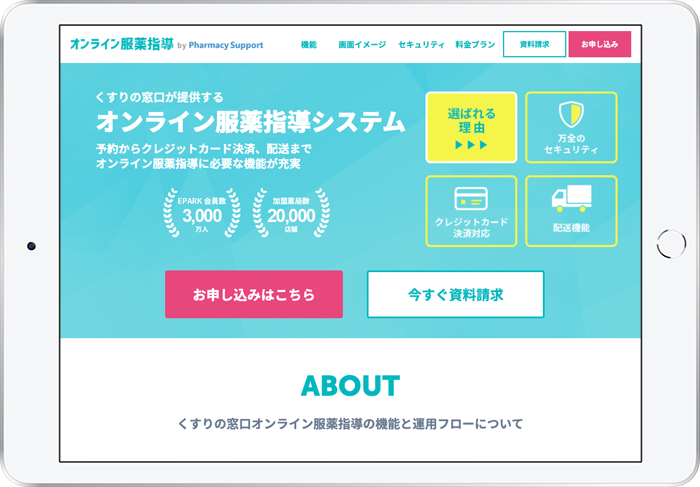Click the triple arrow icon in yellow tile
700x487 pixels.
471,145
